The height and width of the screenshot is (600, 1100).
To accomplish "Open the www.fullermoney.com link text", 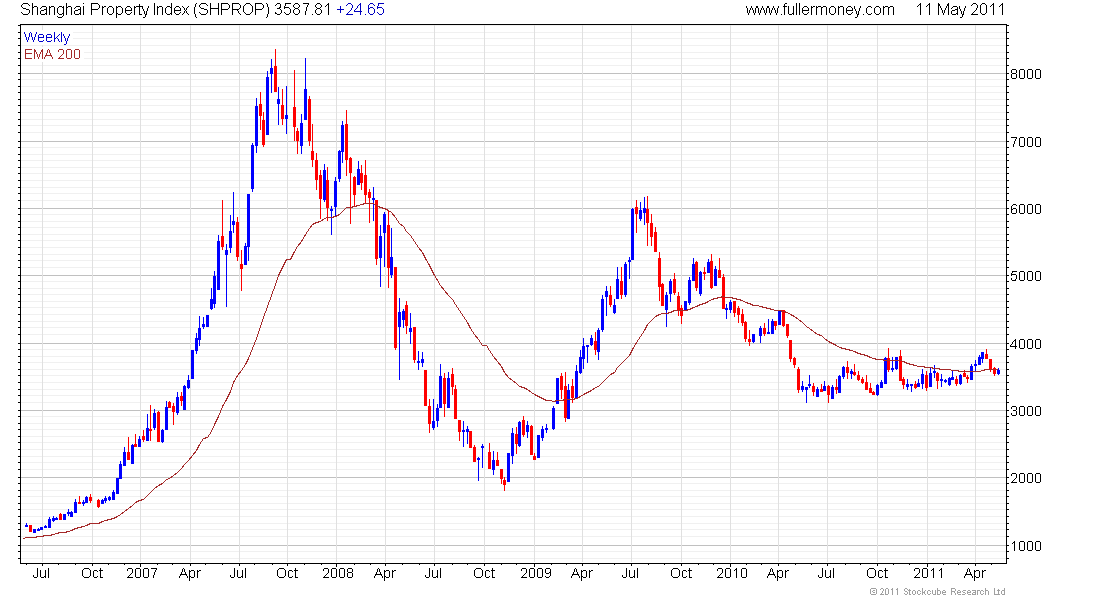I will point(820,10).
